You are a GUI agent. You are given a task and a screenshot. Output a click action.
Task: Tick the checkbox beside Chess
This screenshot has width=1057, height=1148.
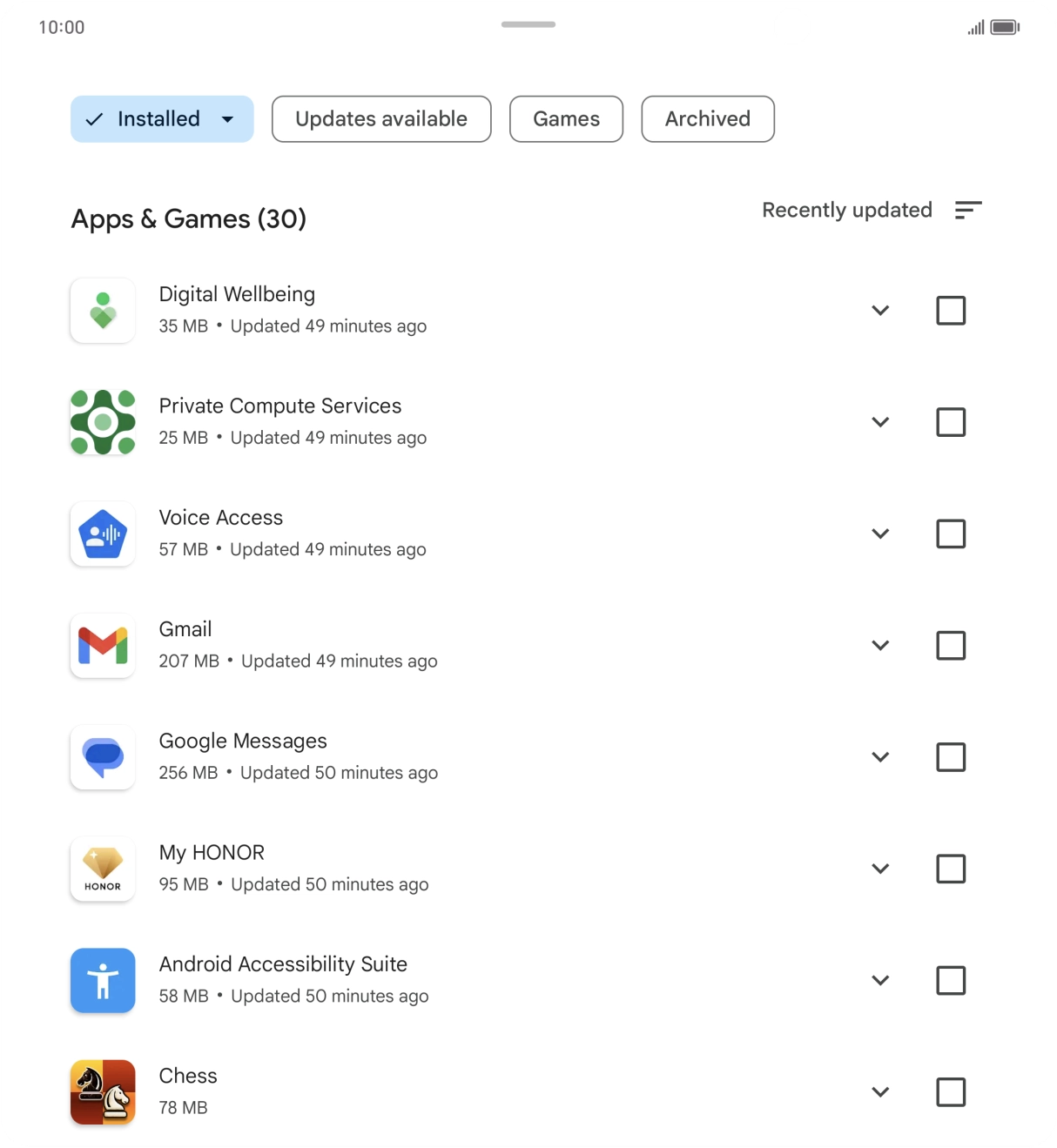[x=951, y=1092]
